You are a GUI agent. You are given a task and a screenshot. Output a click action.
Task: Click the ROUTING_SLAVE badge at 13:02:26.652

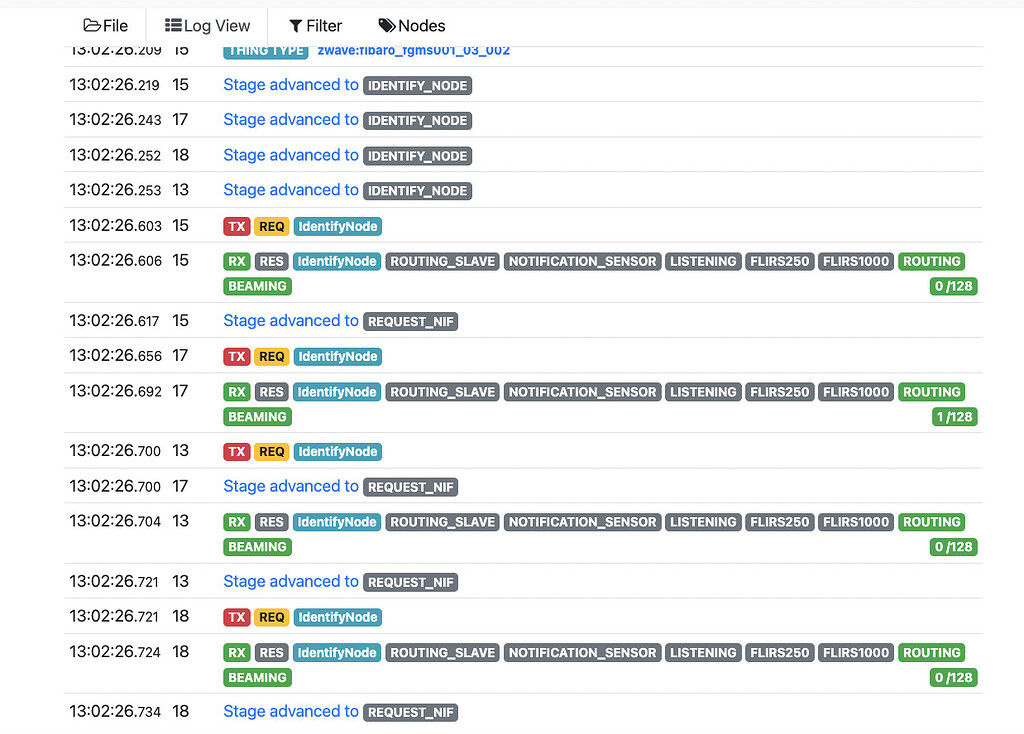pyautogui.click(x=442, y=652)
